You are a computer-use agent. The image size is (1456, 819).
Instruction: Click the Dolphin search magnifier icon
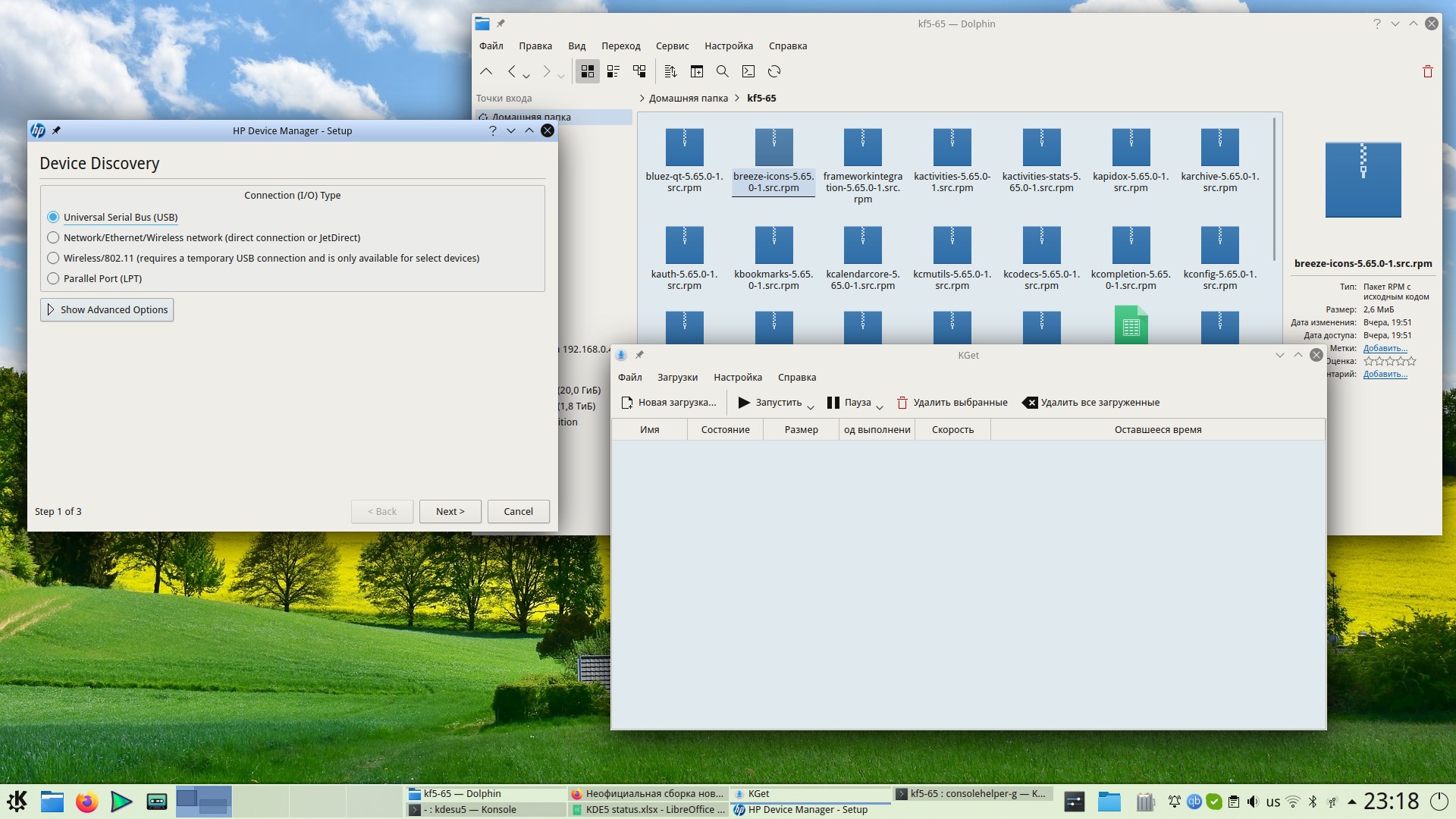point(722,71)
